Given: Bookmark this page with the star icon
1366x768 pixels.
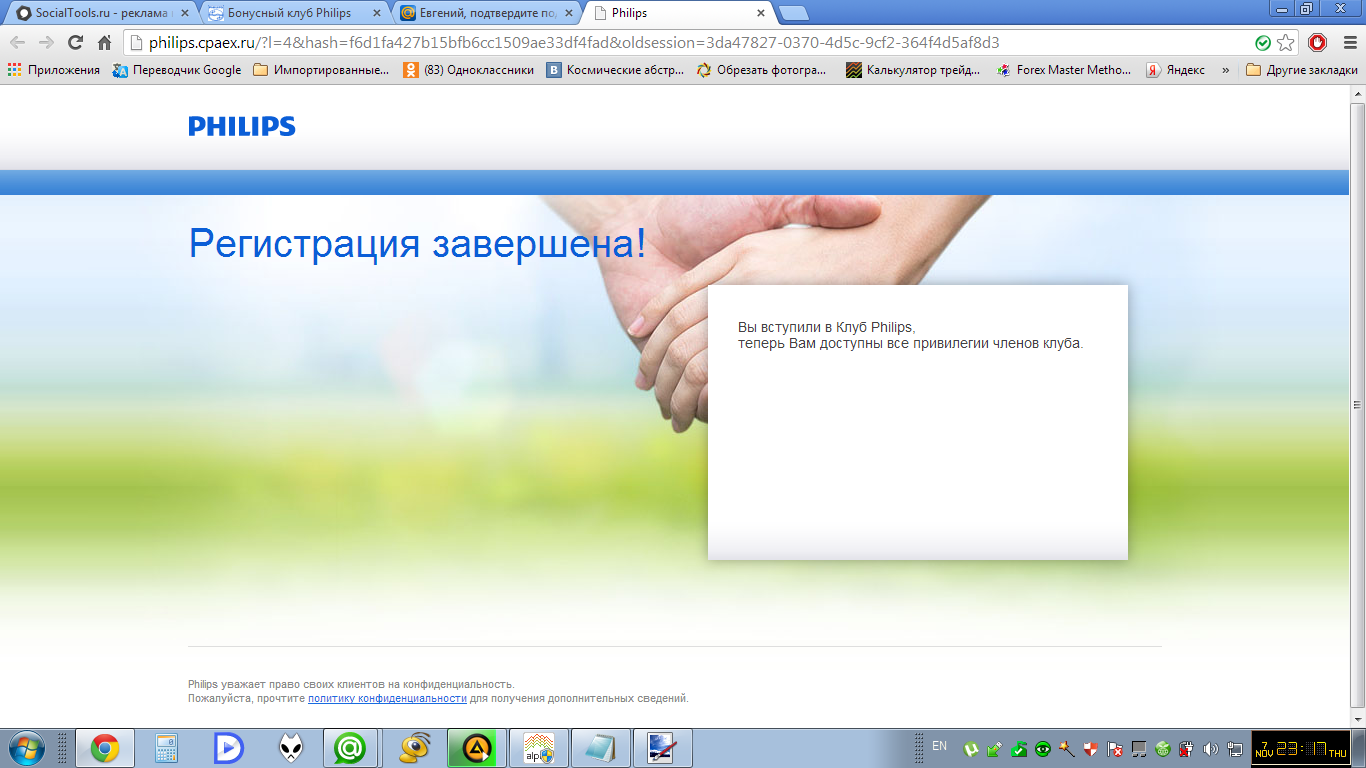Looking at the screenshot, I should (x=1286, y=43).
